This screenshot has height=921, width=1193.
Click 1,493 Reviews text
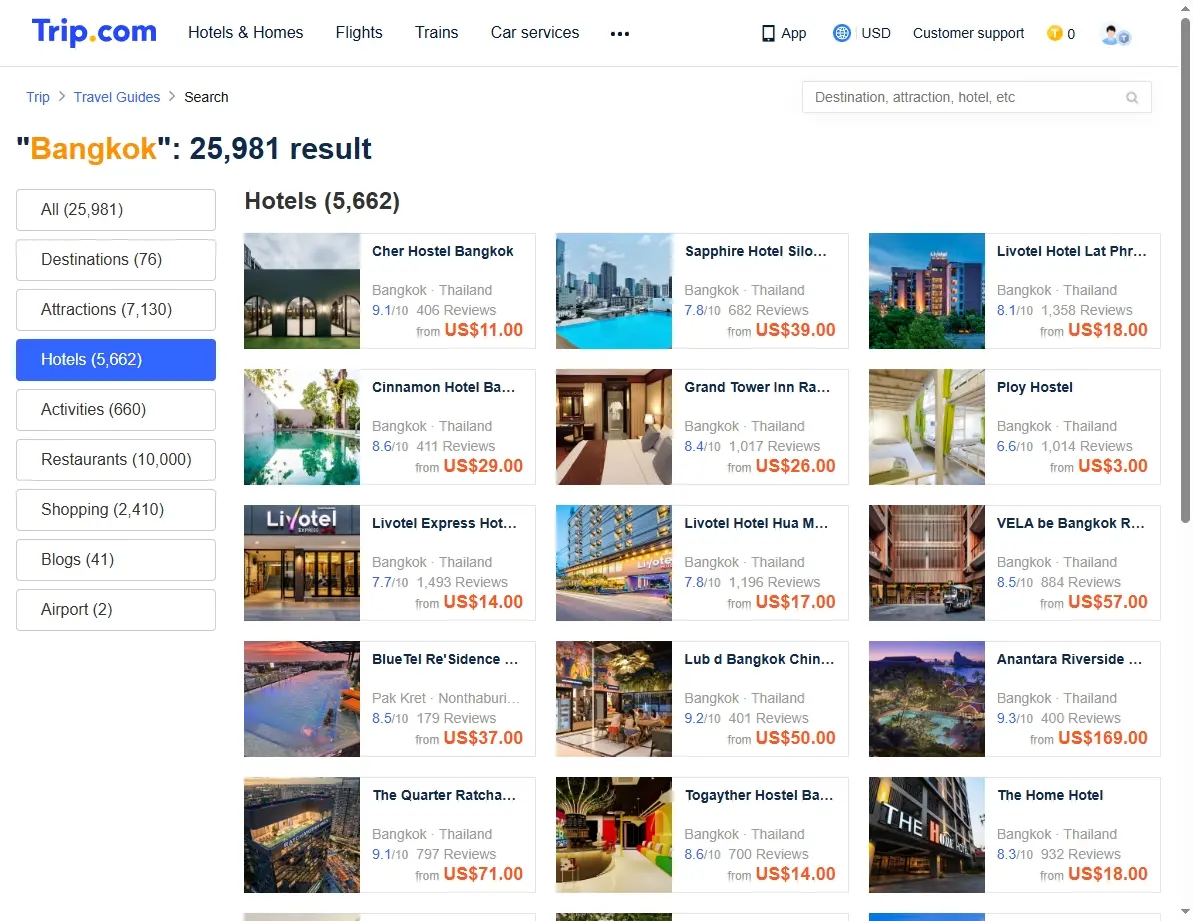[462, 583]
